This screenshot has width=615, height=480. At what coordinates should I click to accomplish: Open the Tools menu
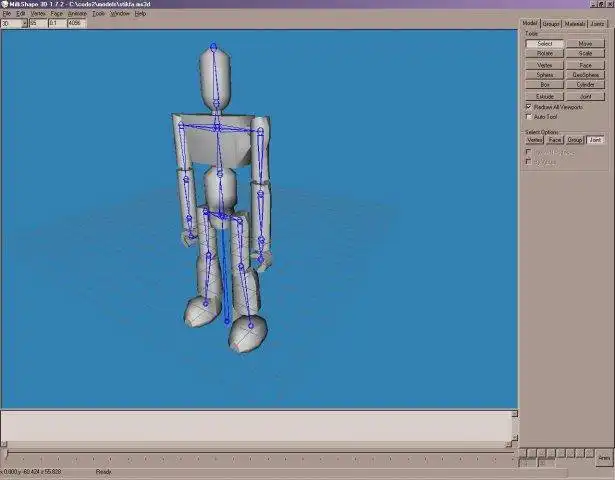click(98, 14)
